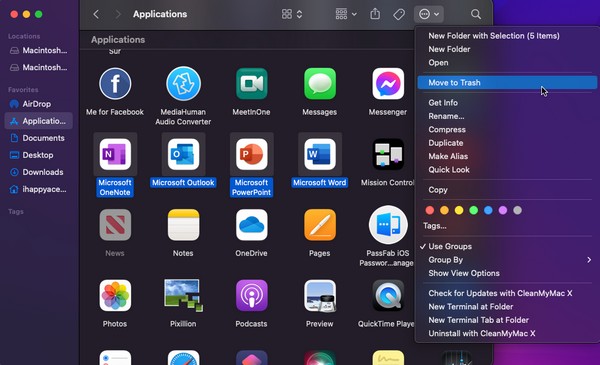This screenshot has height=365, width=600.
Task: Choose New Terminal at Folder
Action: pyautogui.click(x=507, y=306)
